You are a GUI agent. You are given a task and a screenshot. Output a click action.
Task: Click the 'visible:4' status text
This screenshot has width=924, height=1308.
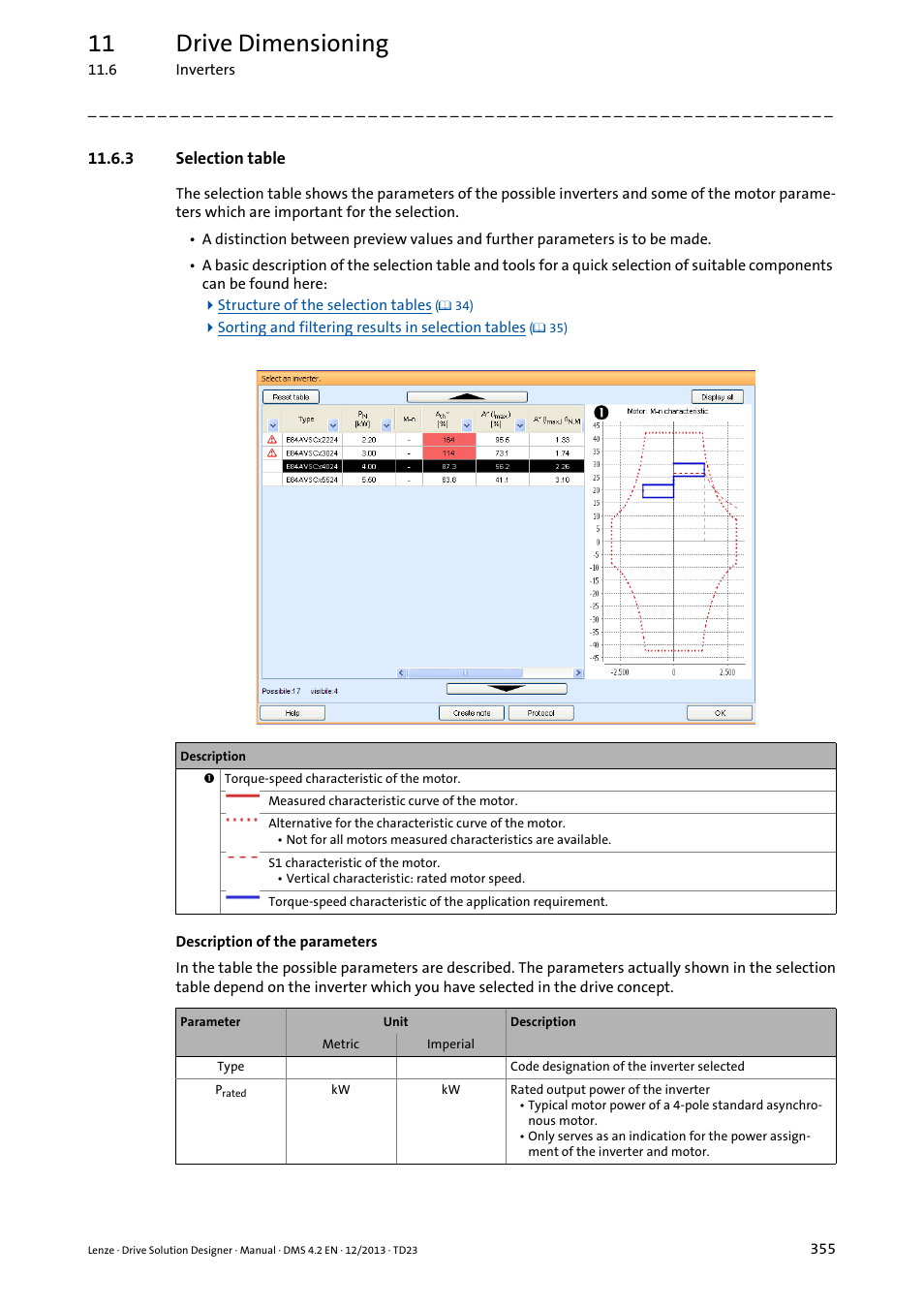coord(324,691)
